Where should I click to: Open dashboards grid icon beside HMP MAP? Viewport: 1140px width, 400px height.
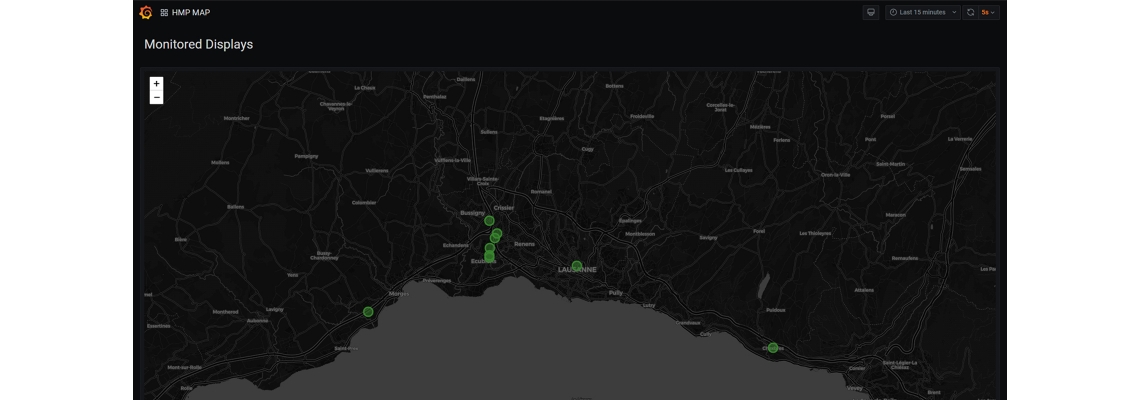[164, 13]
